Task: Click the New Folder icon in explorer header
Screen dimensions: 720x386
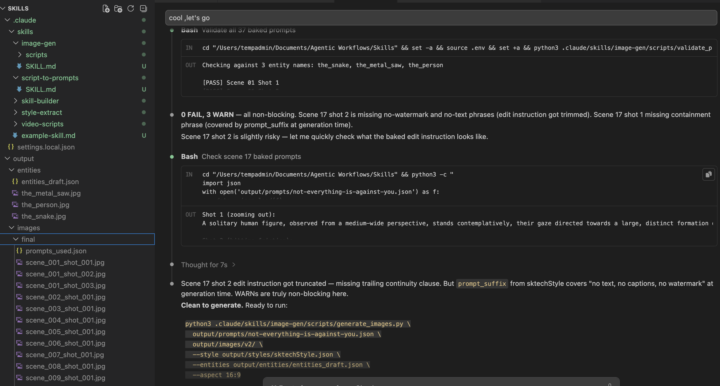Action: pyautogui.click(x=118, y=8)
